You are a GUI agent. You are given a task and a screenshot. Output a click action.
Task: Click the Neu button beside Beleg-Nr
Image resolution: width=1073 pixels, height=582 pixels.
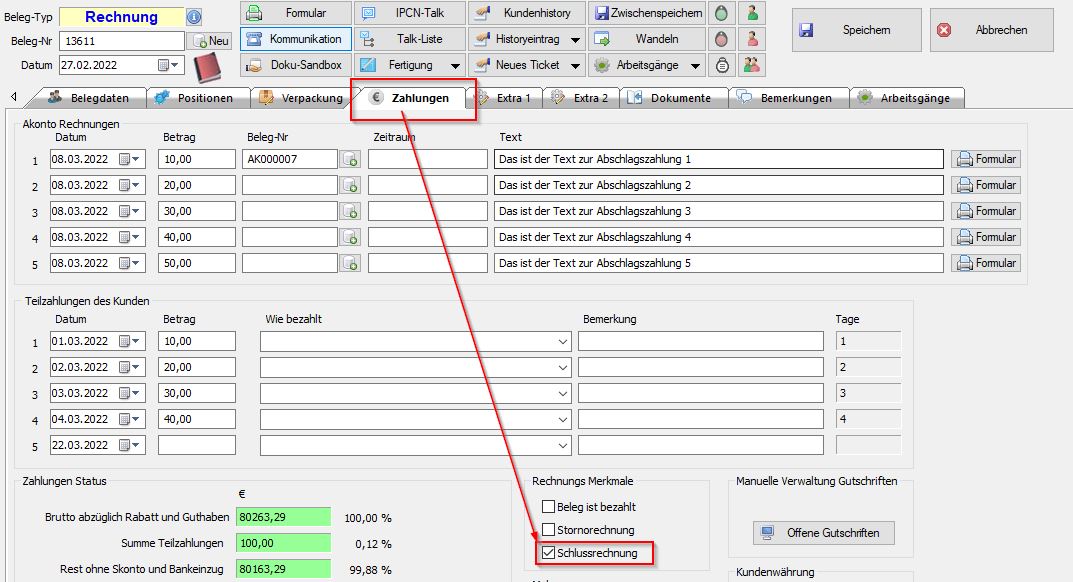point(211,41)
